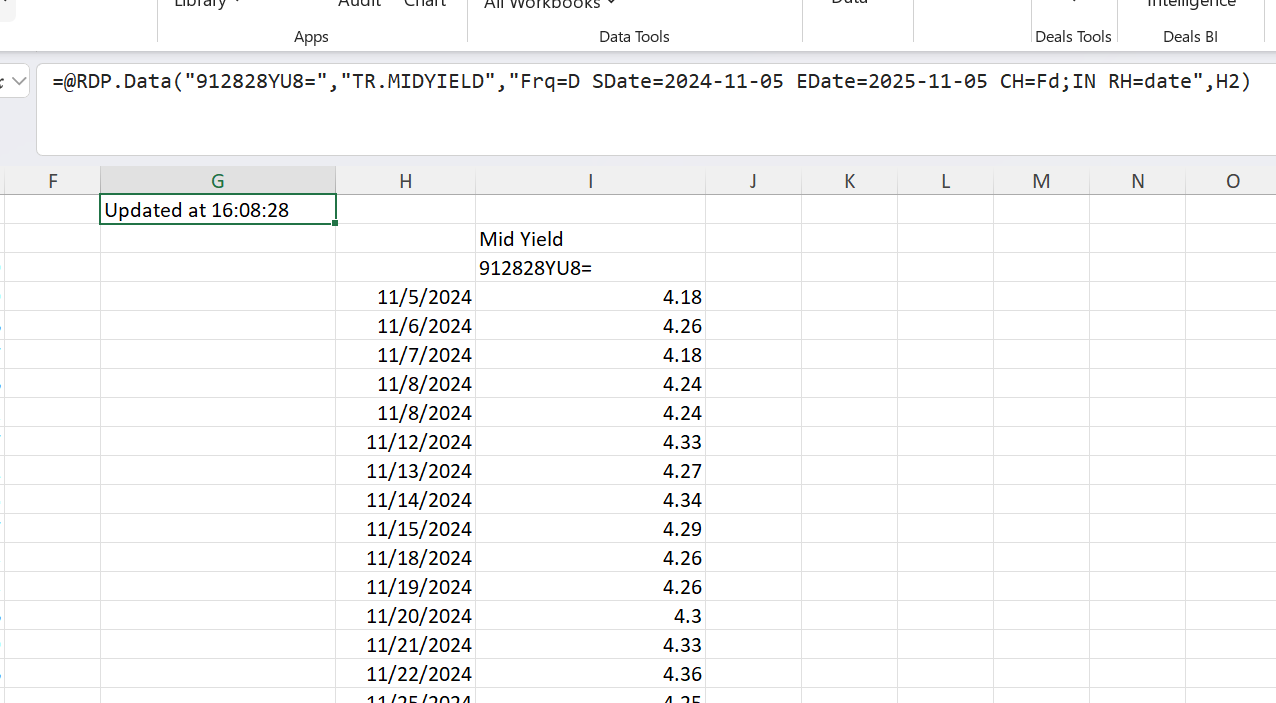The image size is (1276, 703).
Task: Select the date cell 11/21/2024
Action: pyautogui.click(x=405, y=645)
